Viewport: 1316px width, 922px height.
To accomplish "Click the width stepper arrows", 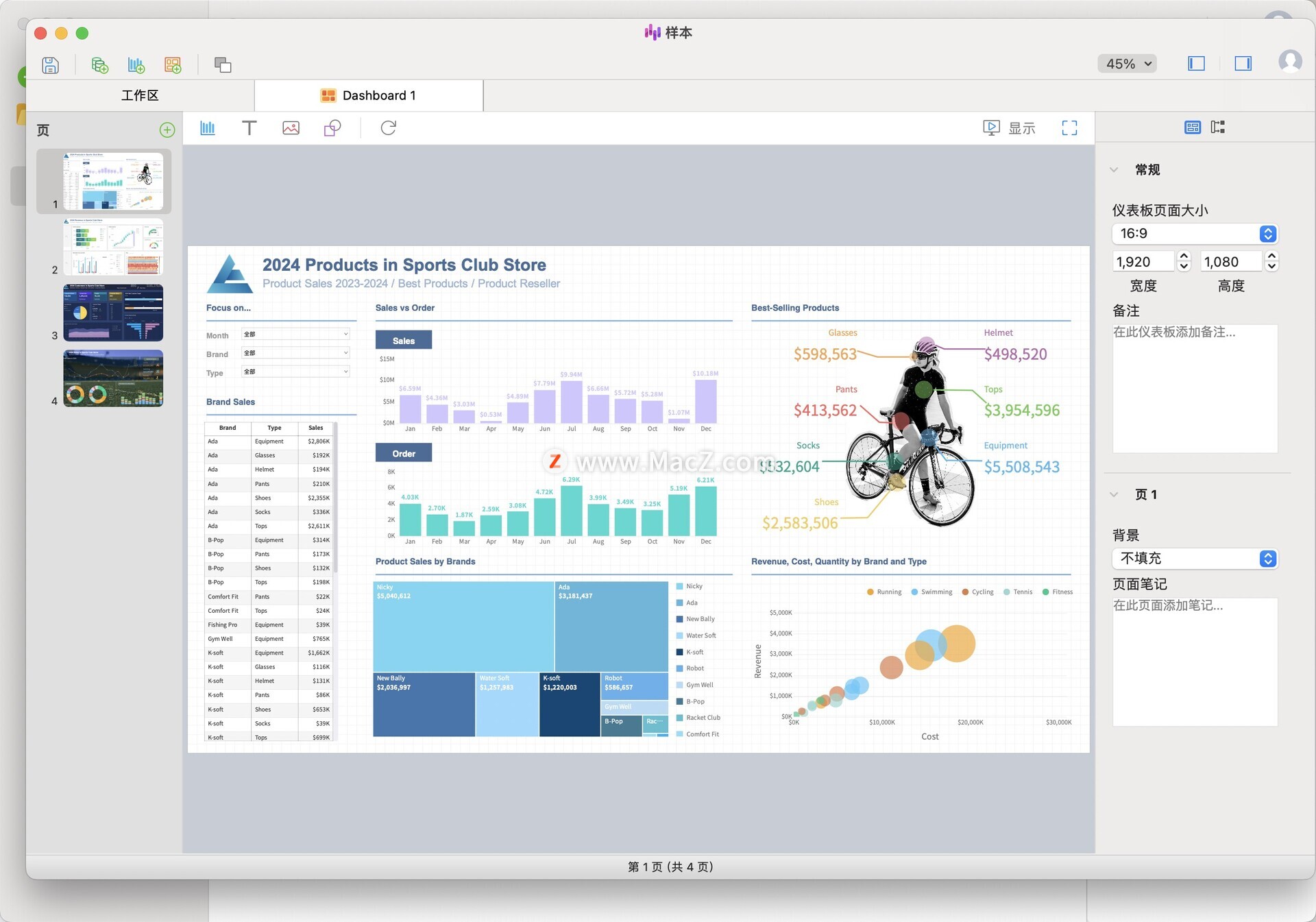I will [1184, 261].
